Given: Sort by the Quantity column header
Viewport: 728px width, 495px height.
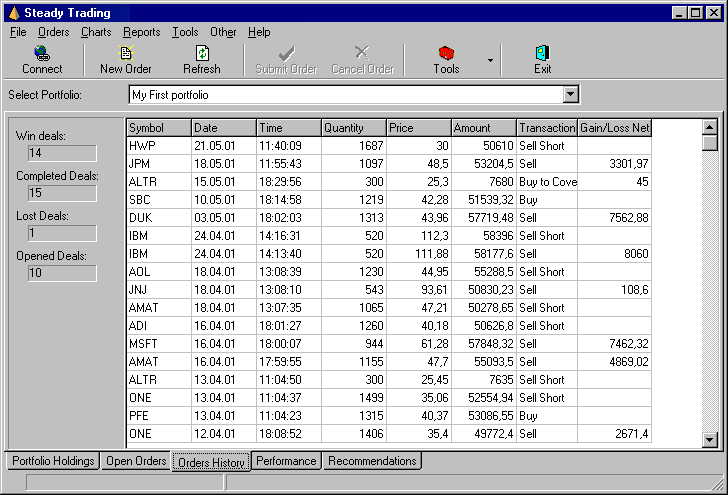Looking at the screenshot, I should (354, 128).
